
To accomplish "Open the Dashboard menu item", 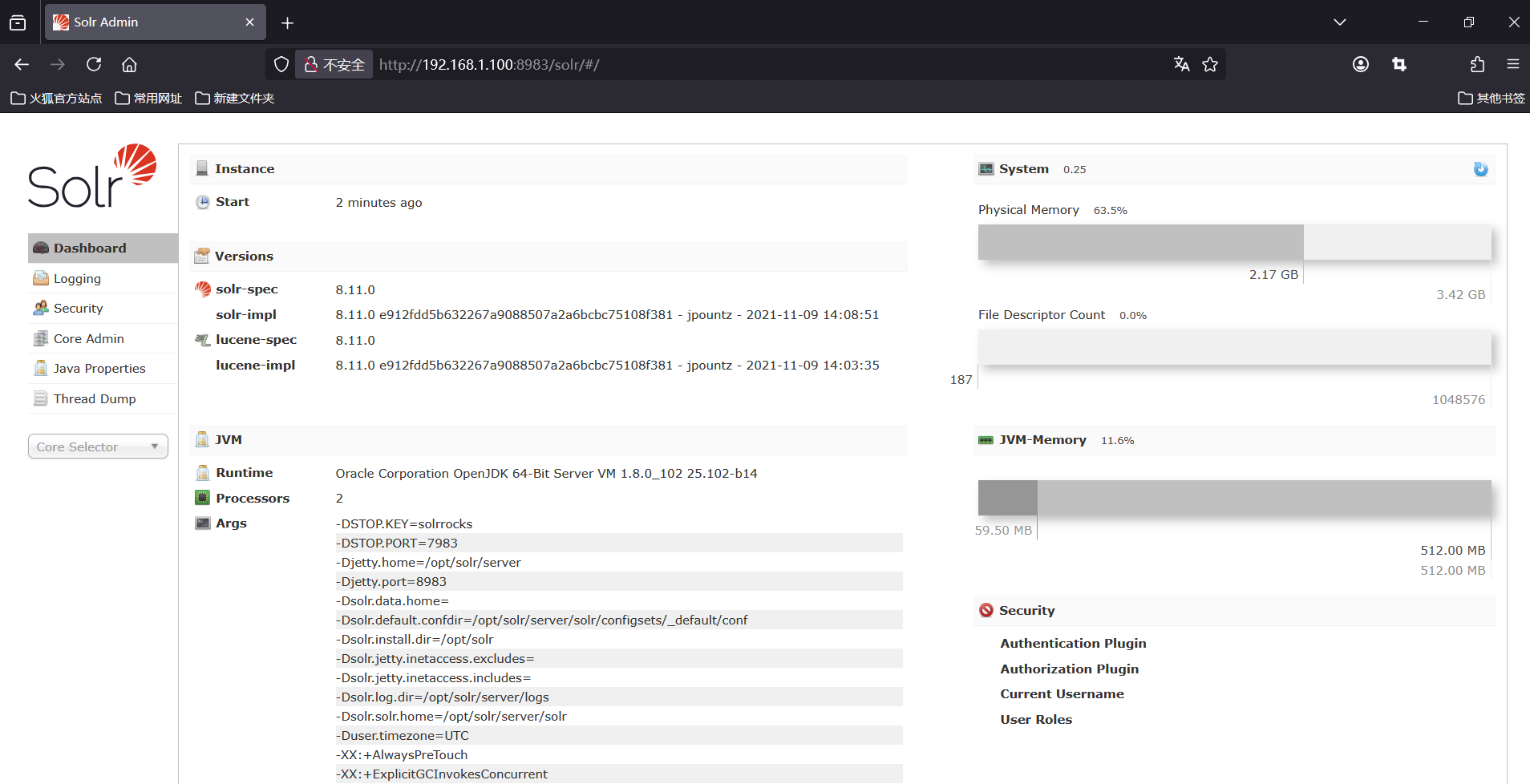I will click(103, 249).
